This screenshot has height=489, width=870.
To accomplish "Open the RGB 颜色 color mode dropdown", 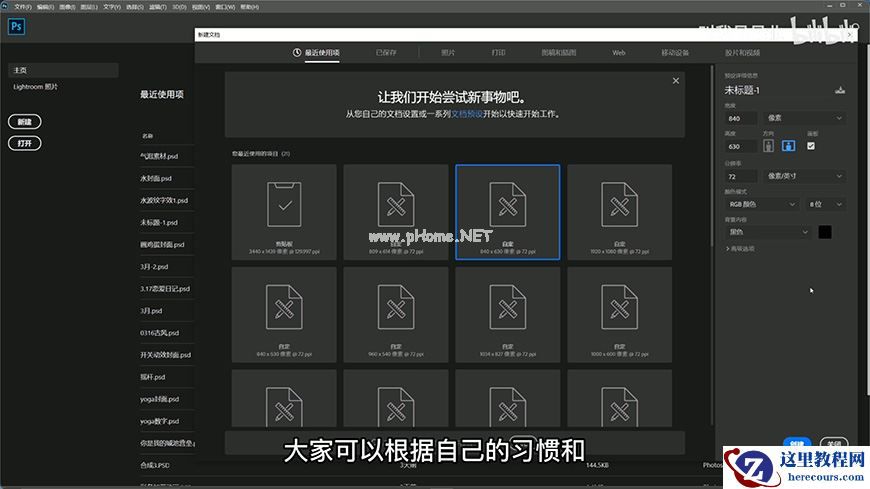I will pos(761,204).
